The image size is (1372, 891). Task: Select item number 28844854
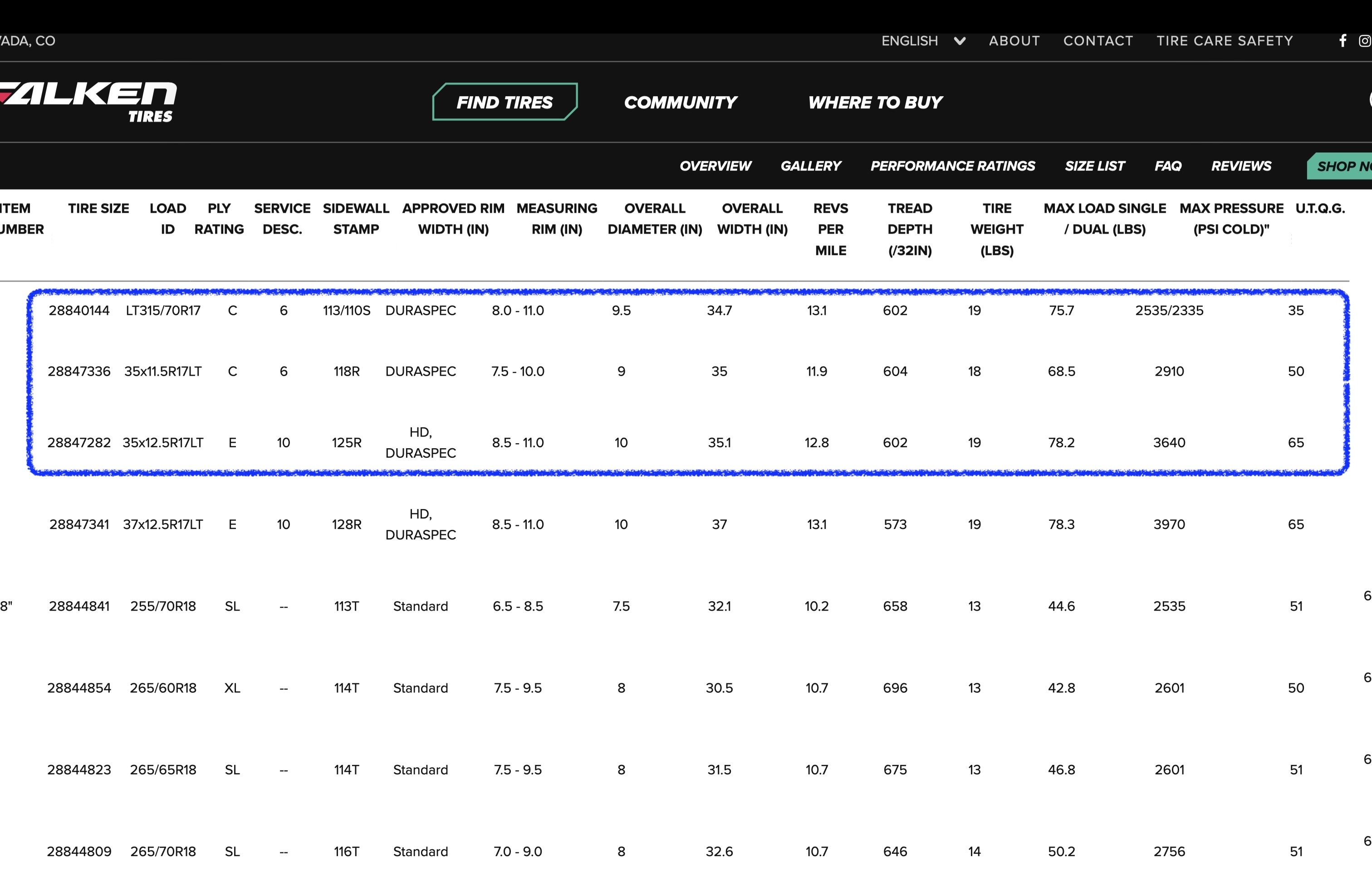point(79,689)
